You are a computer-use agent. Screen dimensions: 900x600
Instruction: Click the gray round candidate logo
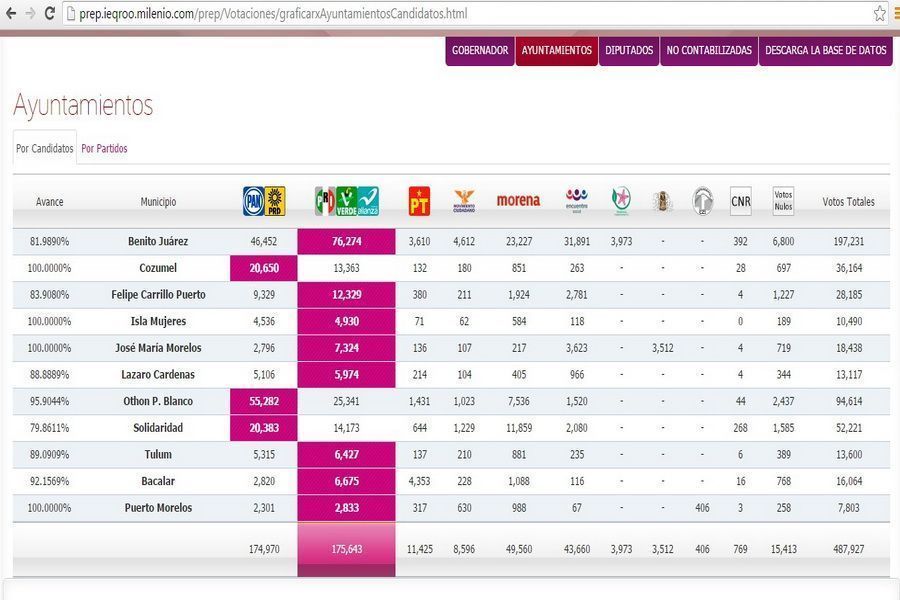(703, 201)
